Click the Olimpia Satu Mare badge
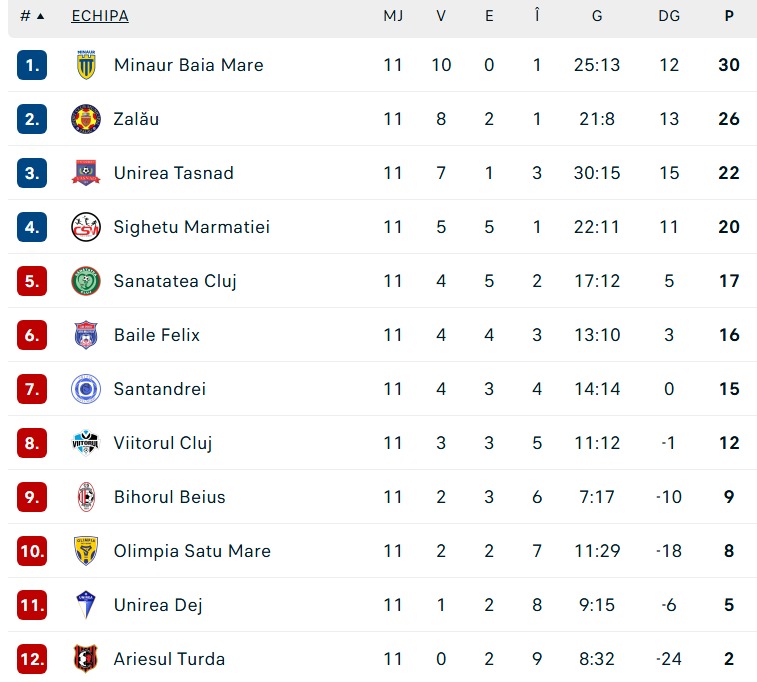Viewport: 757px width, 682px height. click(x=86, y=551)
